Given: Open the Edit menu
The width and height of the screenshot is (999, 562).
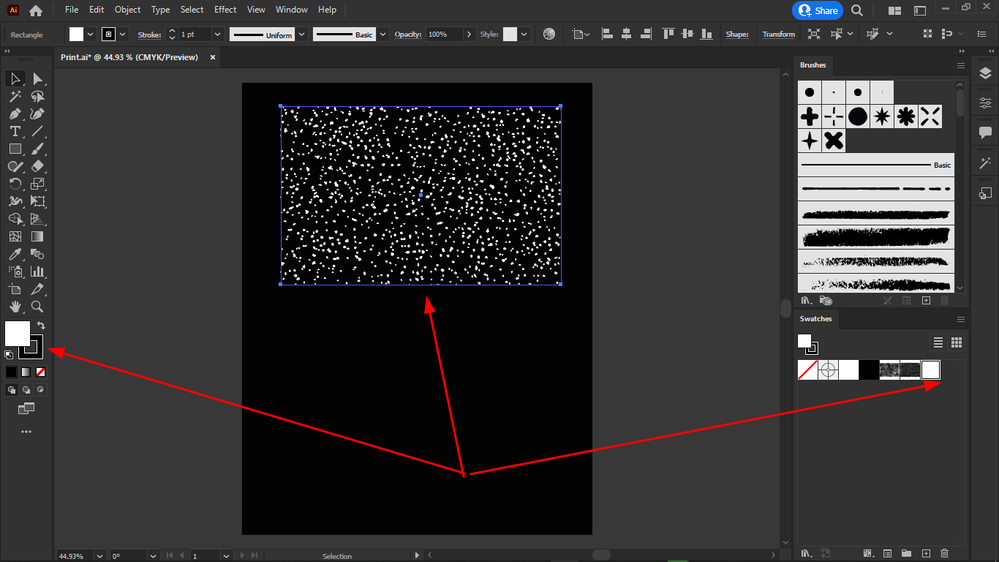Looking at the screenshot, I should [96, 10].
